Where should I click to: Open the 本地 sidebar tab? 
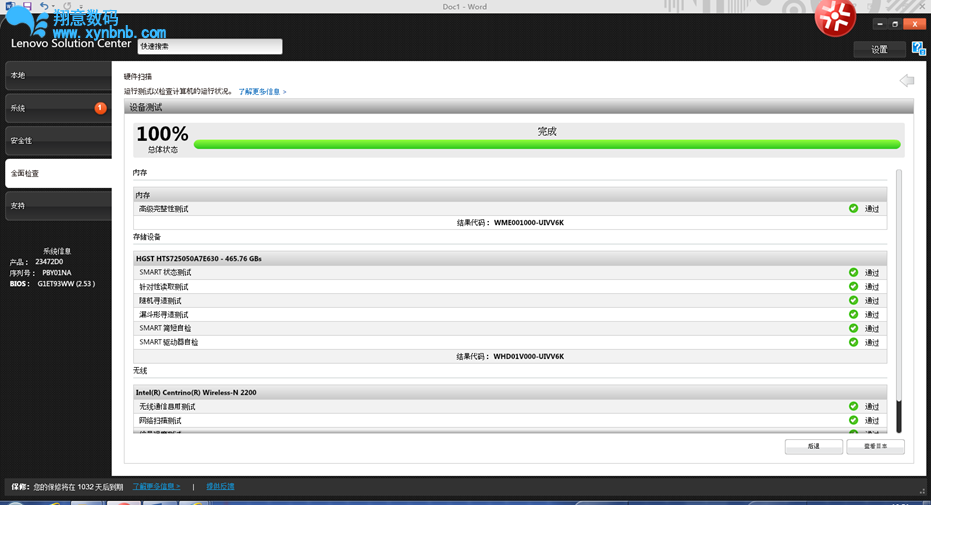click(x=58, y=75)
